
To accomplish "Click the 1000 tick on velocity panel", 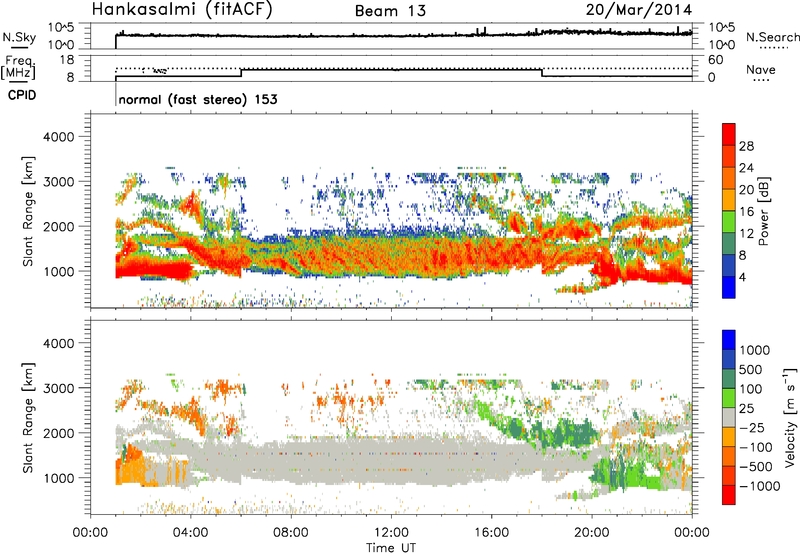I will click(58, 478).
